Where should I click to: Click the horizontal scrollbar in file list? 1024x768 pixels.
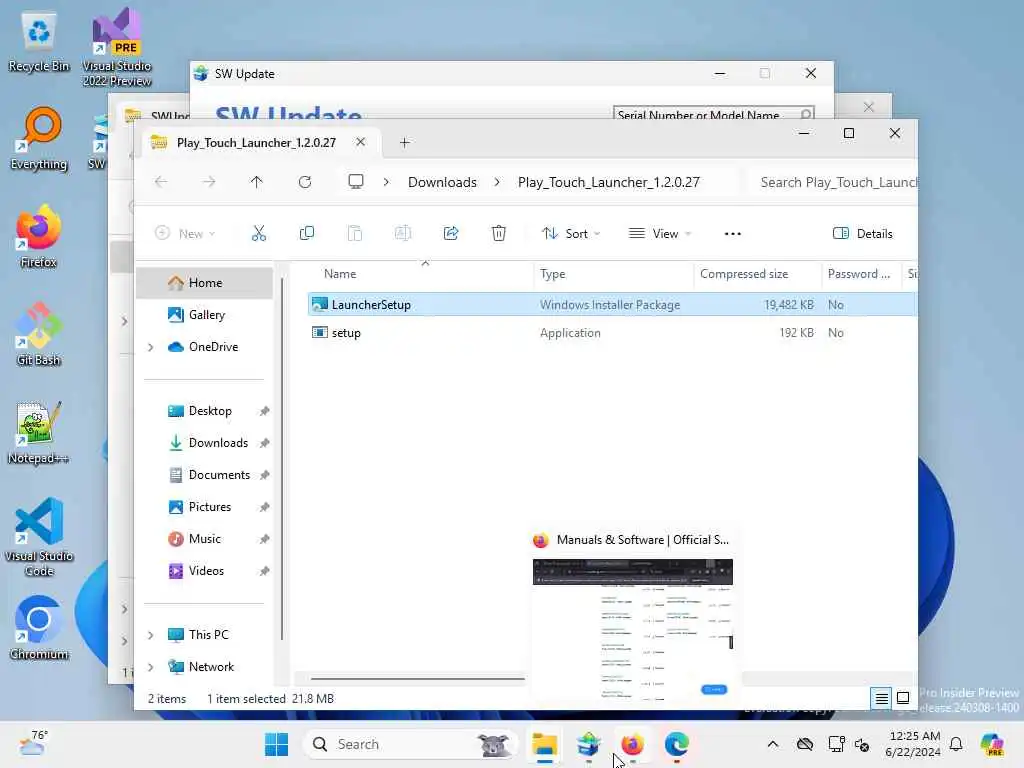coord(418,679)
